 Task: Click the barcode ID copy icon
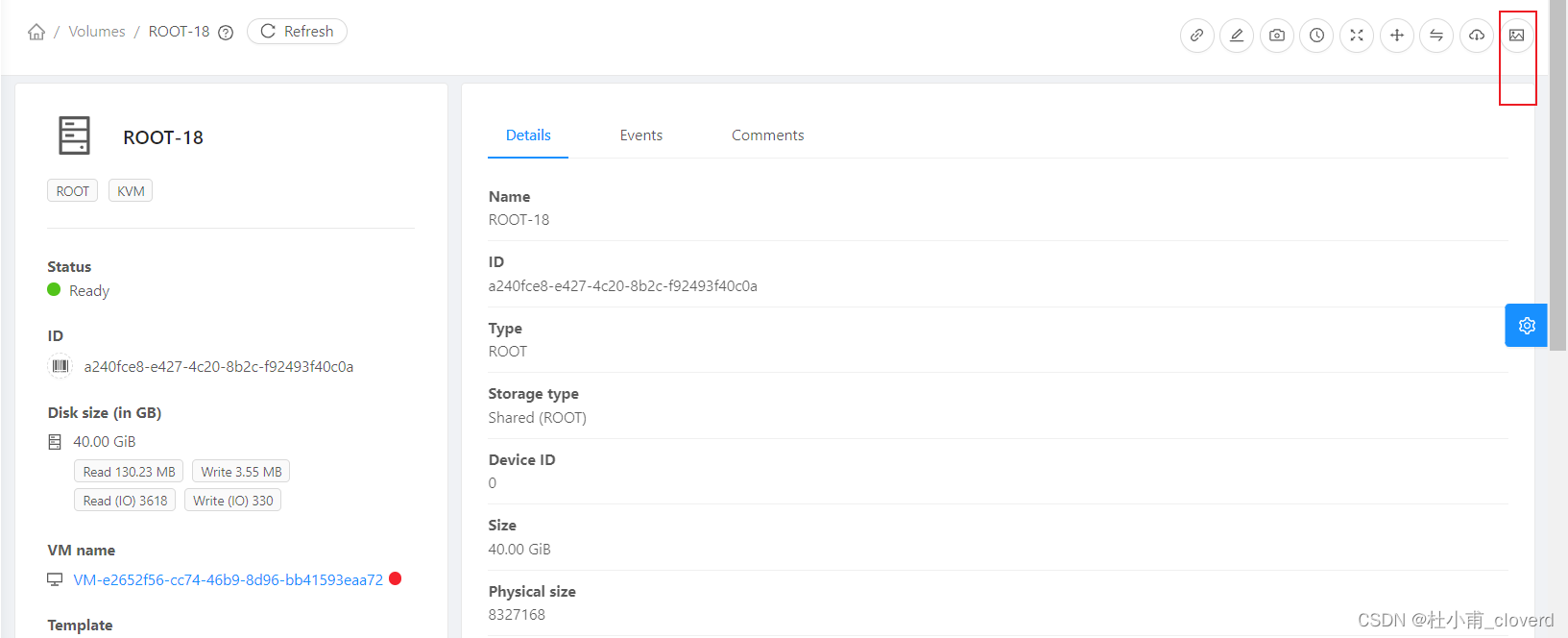coord(60,366)
